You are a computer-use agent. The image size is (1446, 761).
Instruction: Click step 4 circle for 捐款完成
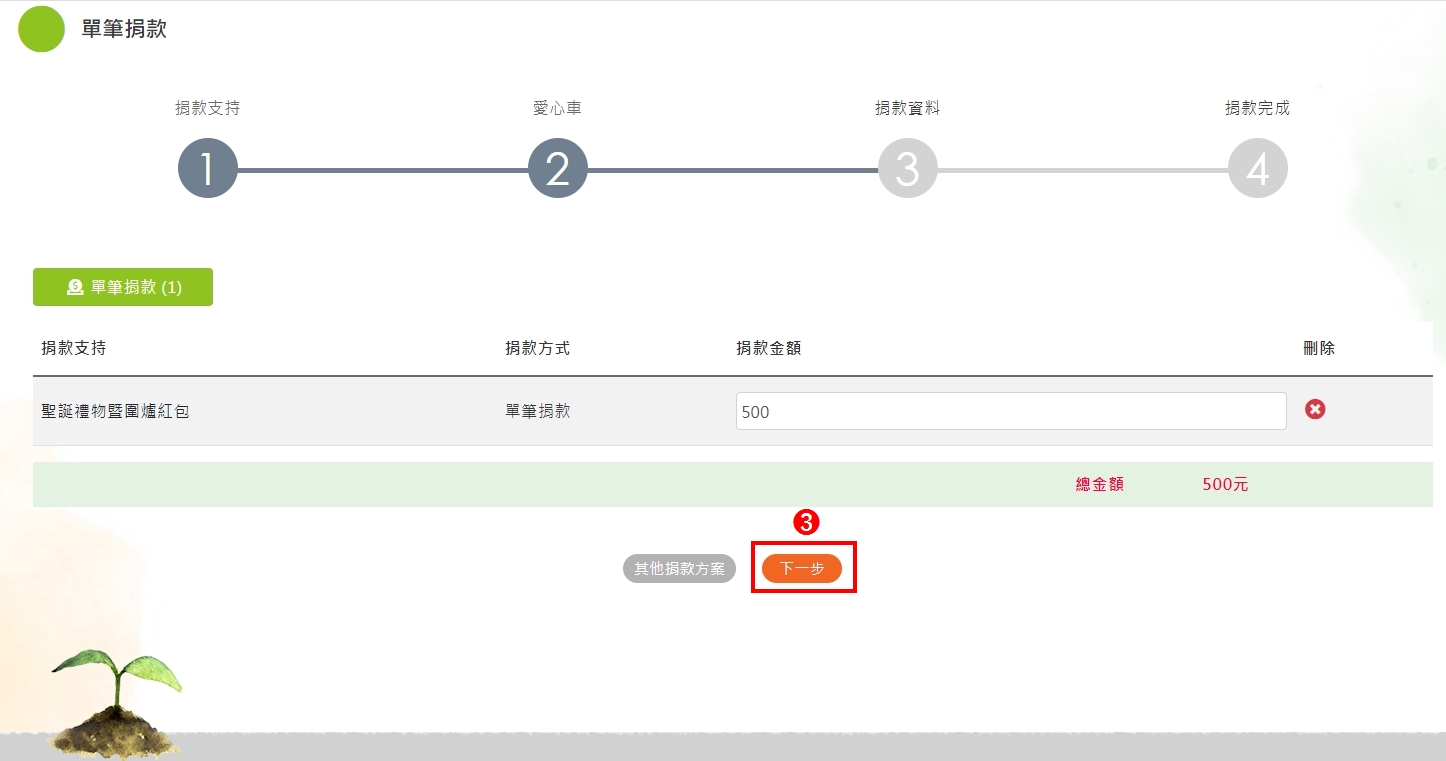1257,168
